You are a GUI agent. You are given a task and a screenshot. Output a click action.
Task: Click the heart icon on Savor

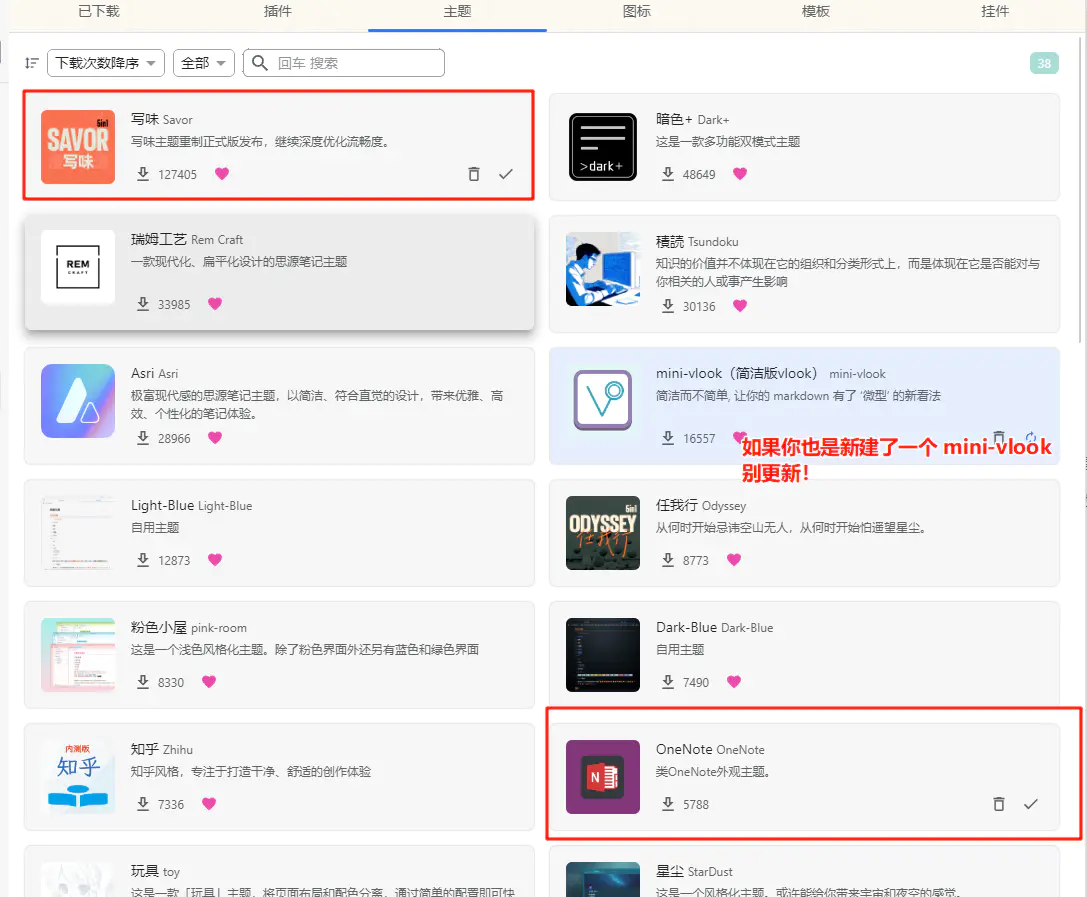click(x=222, y=174)
